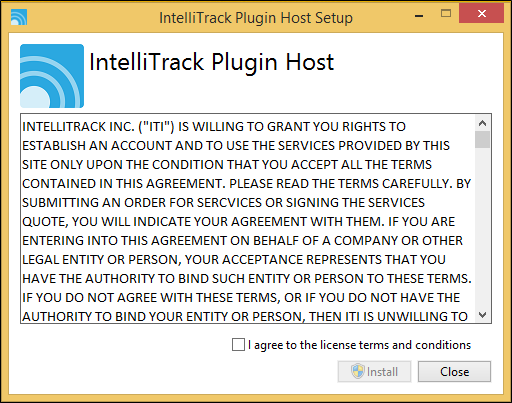
Task: Click the license scrollbar thumb
Action: pyautogui.click(x=482, y=140)
